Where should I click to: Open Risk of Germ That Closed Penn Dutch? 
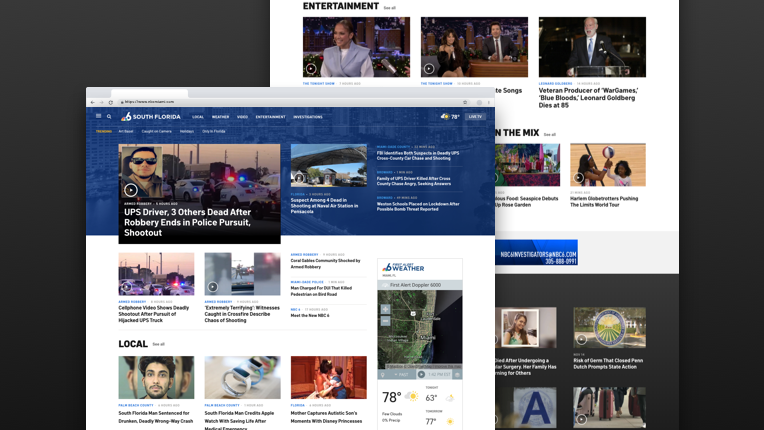click(x=608, y=363)
